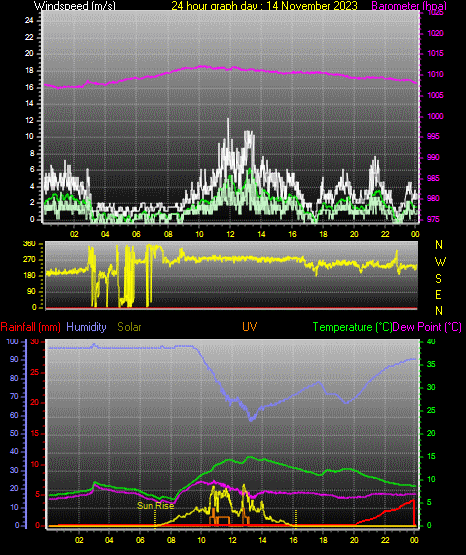Image resolution: width=466 pixels, height=555 pixels.
Task: Click the Windspeed (m/s) axis title
Action: pos(75,6)
